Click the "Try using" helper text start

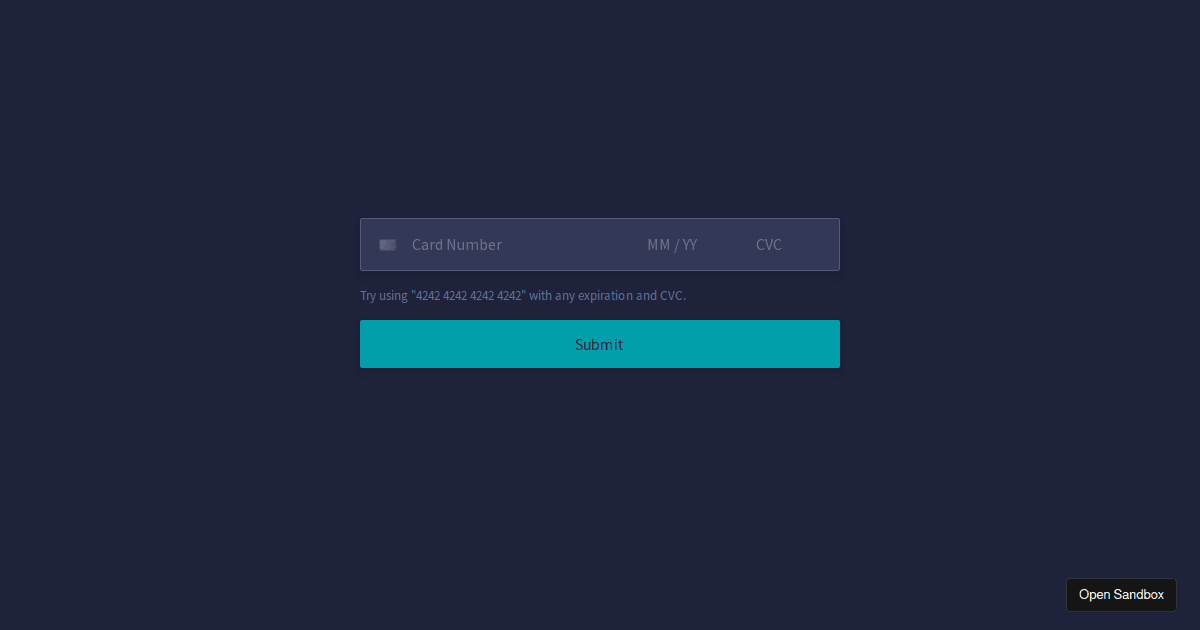pos(384,296)
